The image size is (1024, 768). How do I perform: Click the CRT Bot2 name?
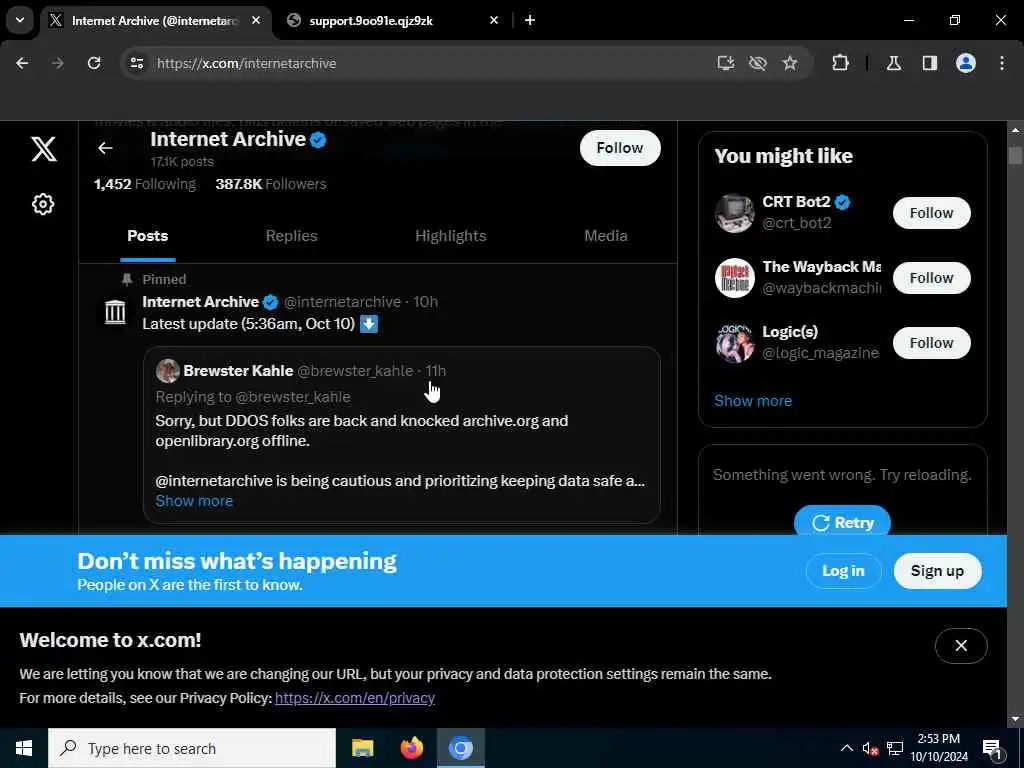pyautogui.click(x=796, y=202)
